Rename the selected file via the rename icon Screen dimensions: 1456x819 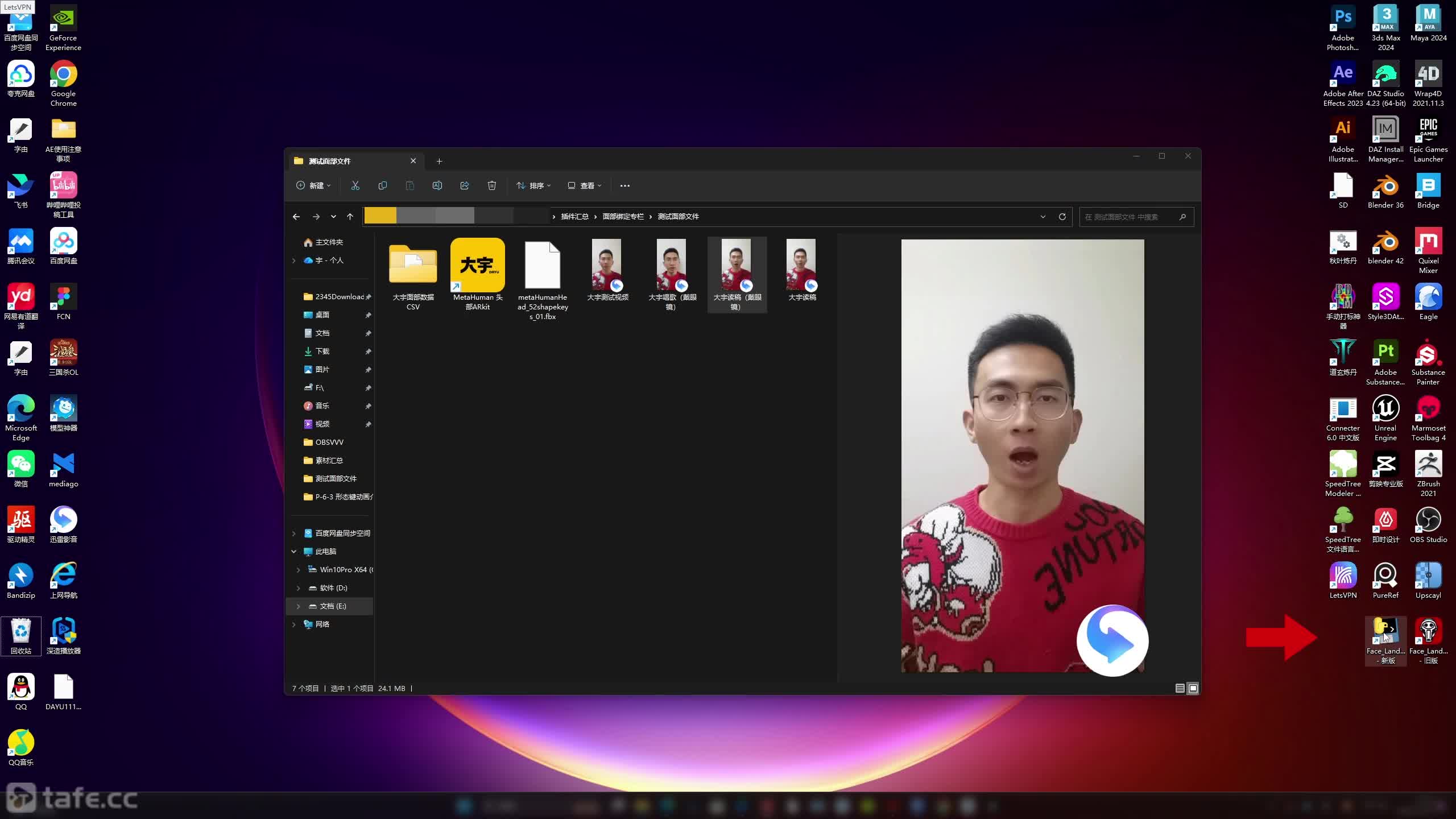tap(437, 185)
